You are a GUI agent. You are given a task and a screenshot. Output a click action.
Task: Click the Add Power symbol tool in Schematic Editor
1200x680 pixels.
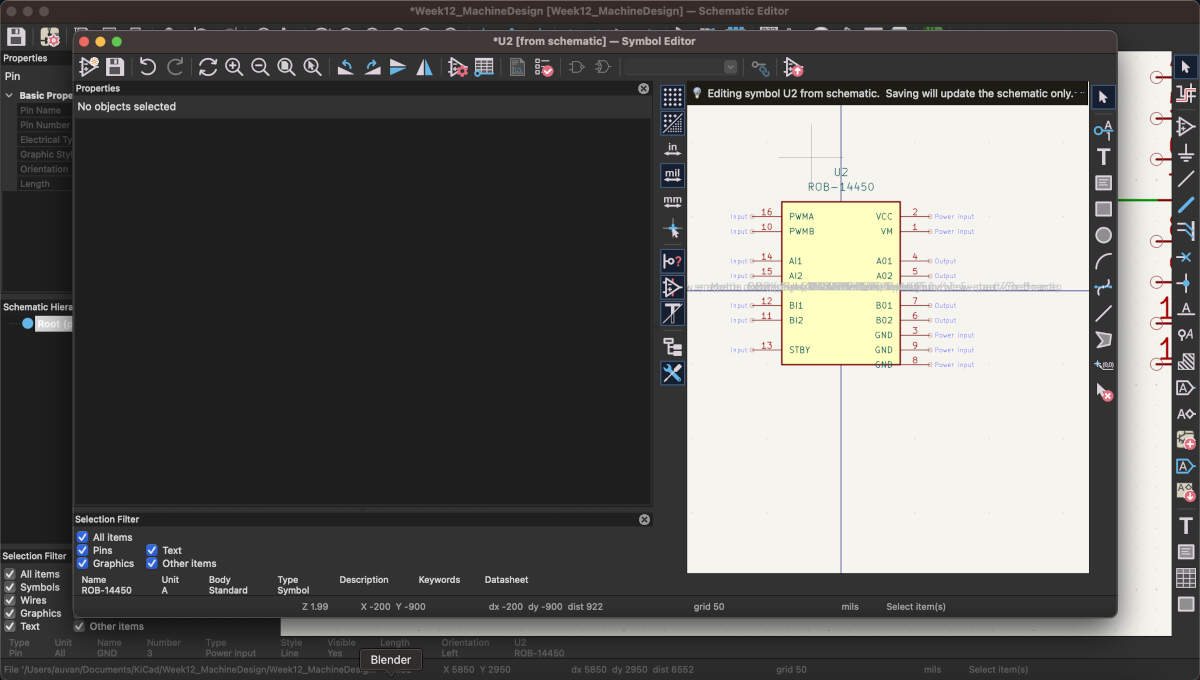(x=1186, y=153)
